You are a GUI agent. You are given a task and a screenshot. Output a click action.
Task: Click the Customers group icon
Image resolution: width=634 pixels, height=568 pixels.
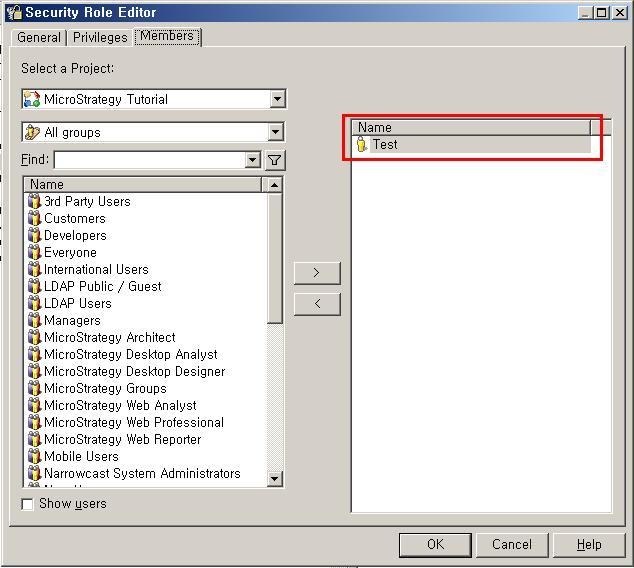point(34,218)
